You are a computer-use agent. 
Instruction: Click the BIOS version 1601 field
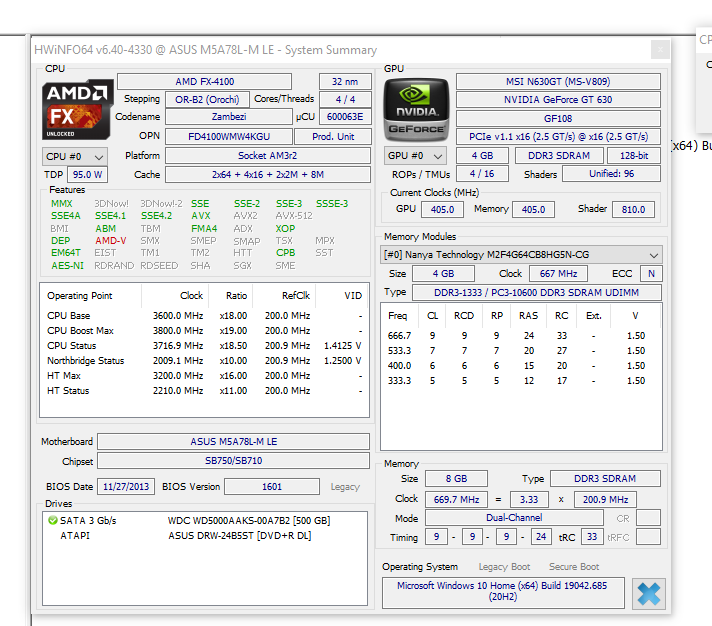(272, 487)
